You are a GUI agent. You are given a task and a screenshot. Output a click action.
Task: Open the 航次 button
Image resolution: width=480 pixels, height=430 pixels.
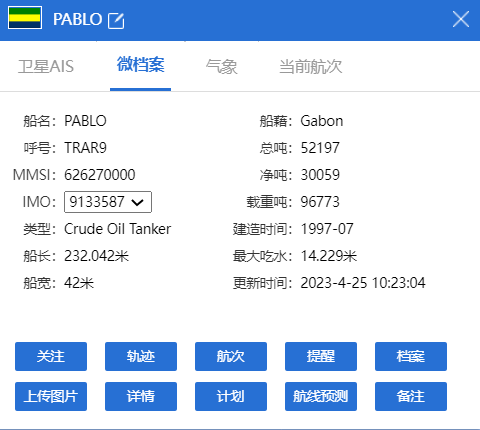(231, 356)
